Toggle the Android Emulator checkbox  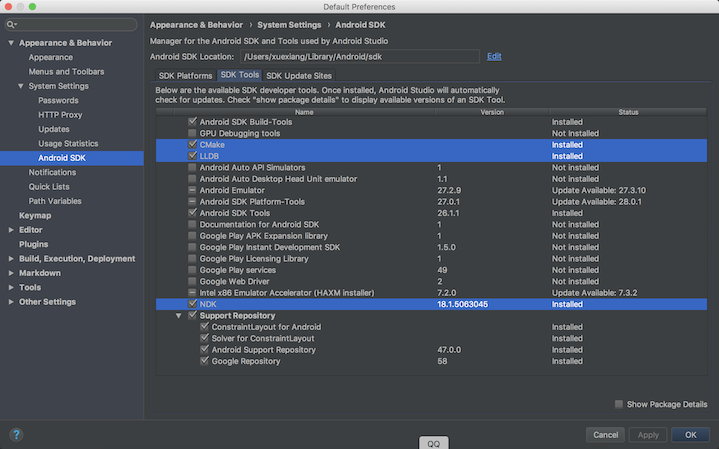coord(192,190)
